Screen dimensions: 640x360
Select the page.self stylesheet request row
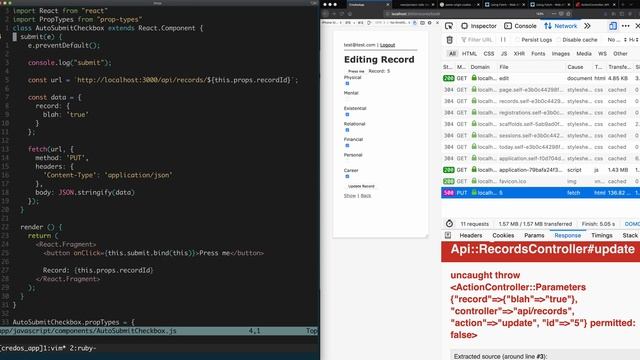coord(540,89)
